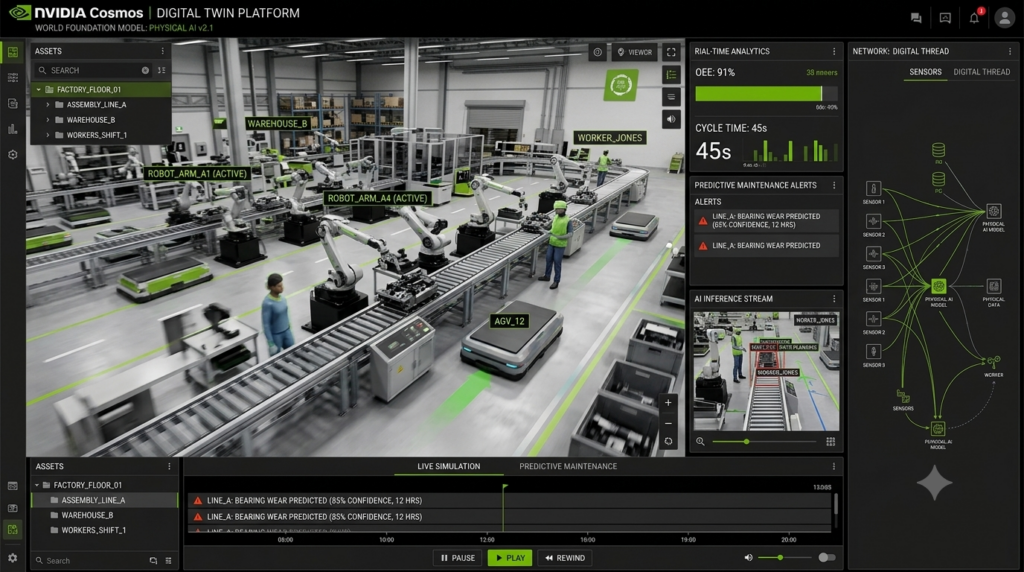Toggle fullscreen viewport icon

(x=671, y=52)
